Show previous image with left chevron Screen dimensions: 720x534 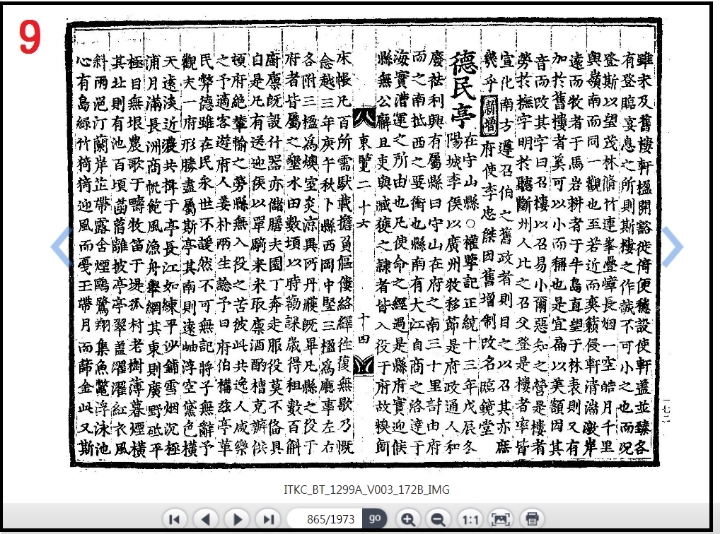pyautogui.click(x=60, y=246)
